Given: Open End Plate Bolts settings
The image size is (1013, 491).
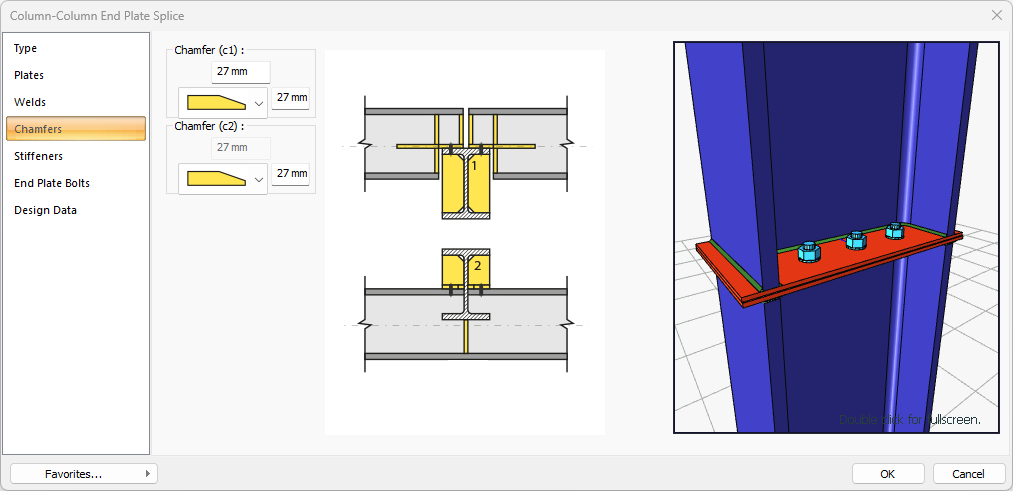Looking at the screenshot, I should point(52,183).
